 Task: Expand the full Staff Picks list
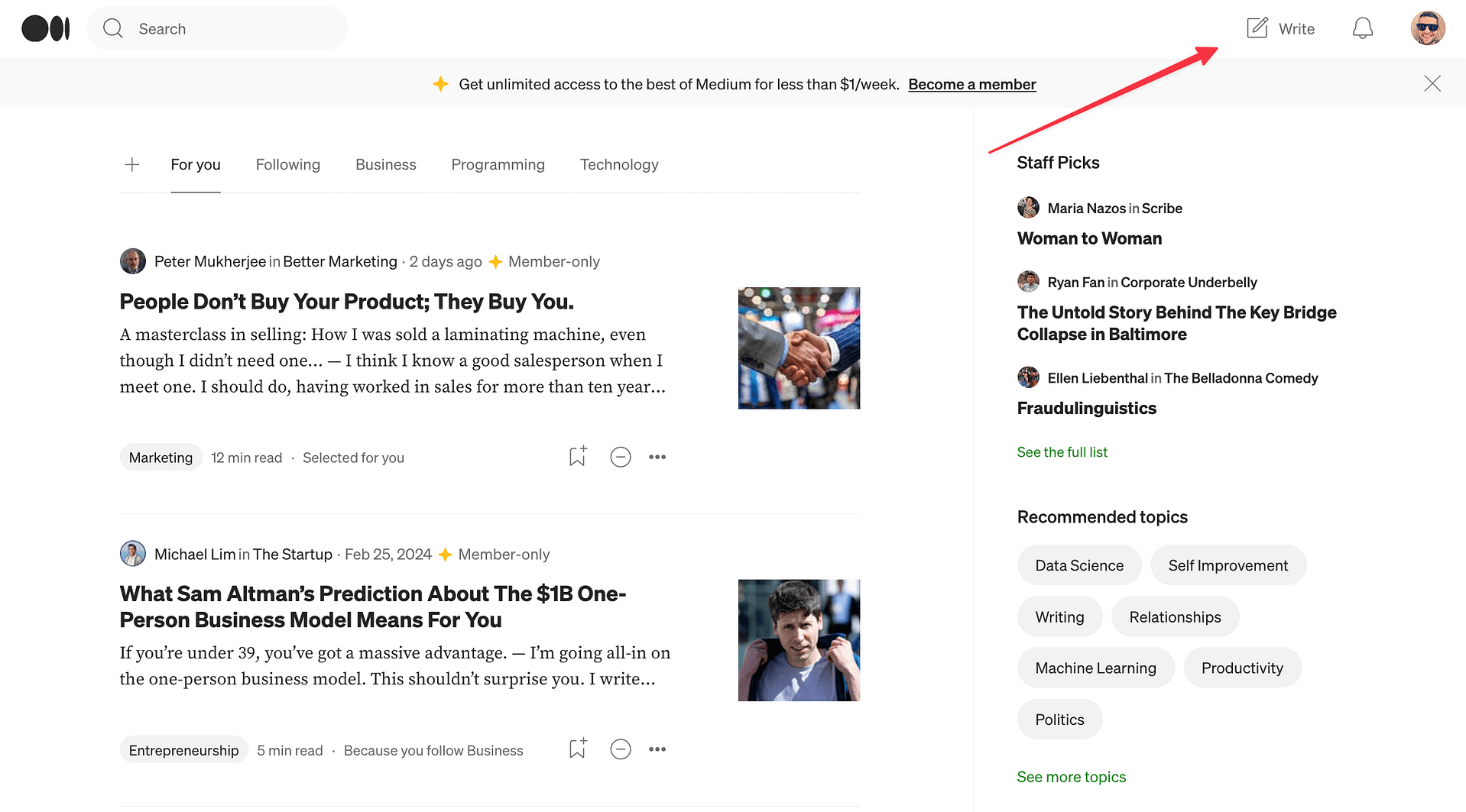coord(1062,451)
